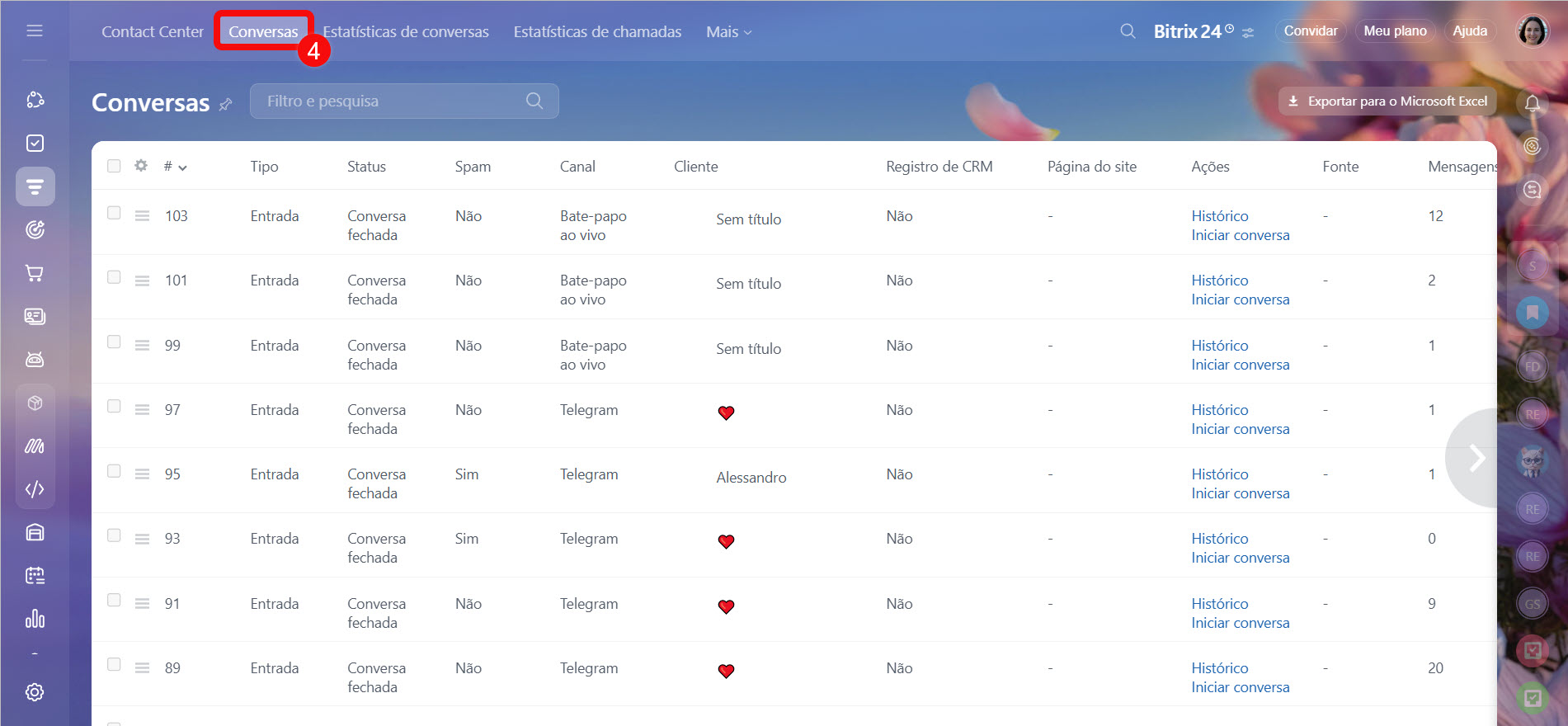Click the Tipo column header
This screenshot has width=1568, height=726.
click(264, 166)
